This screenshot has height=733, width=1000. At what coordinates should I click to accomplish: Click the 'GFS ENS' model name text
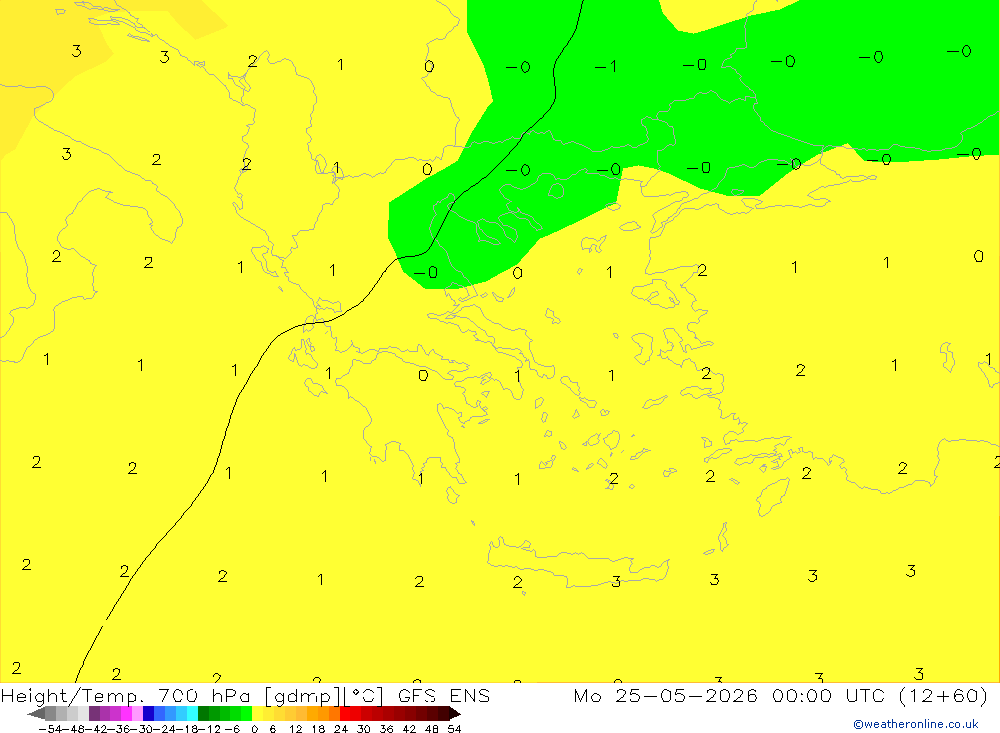(444, 695)
